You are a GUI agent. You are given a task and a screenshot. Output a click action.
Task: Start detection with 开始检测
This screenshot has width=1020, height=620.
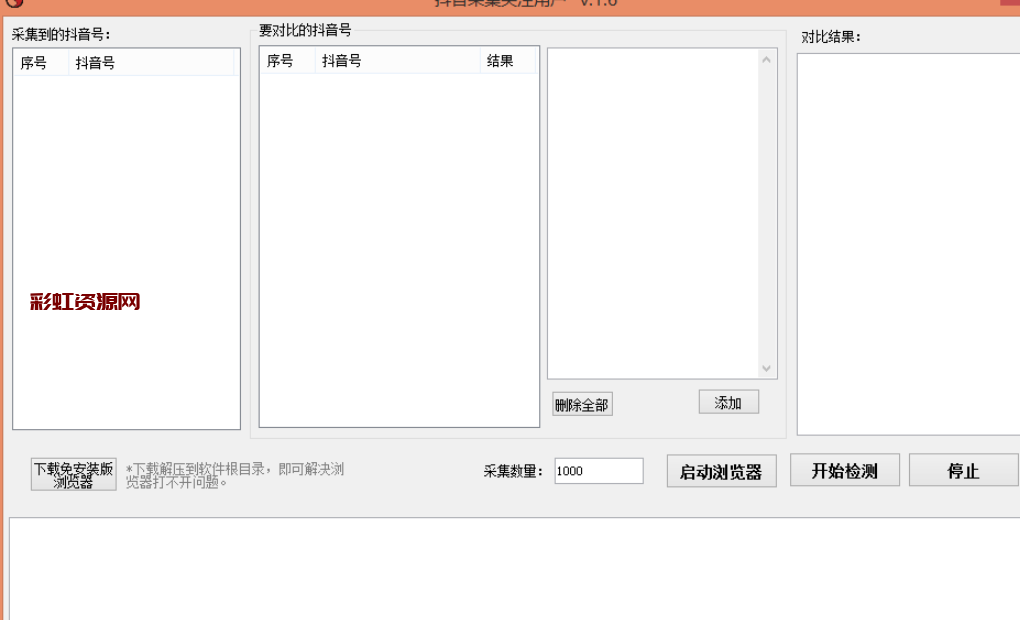tap(845, 471)
